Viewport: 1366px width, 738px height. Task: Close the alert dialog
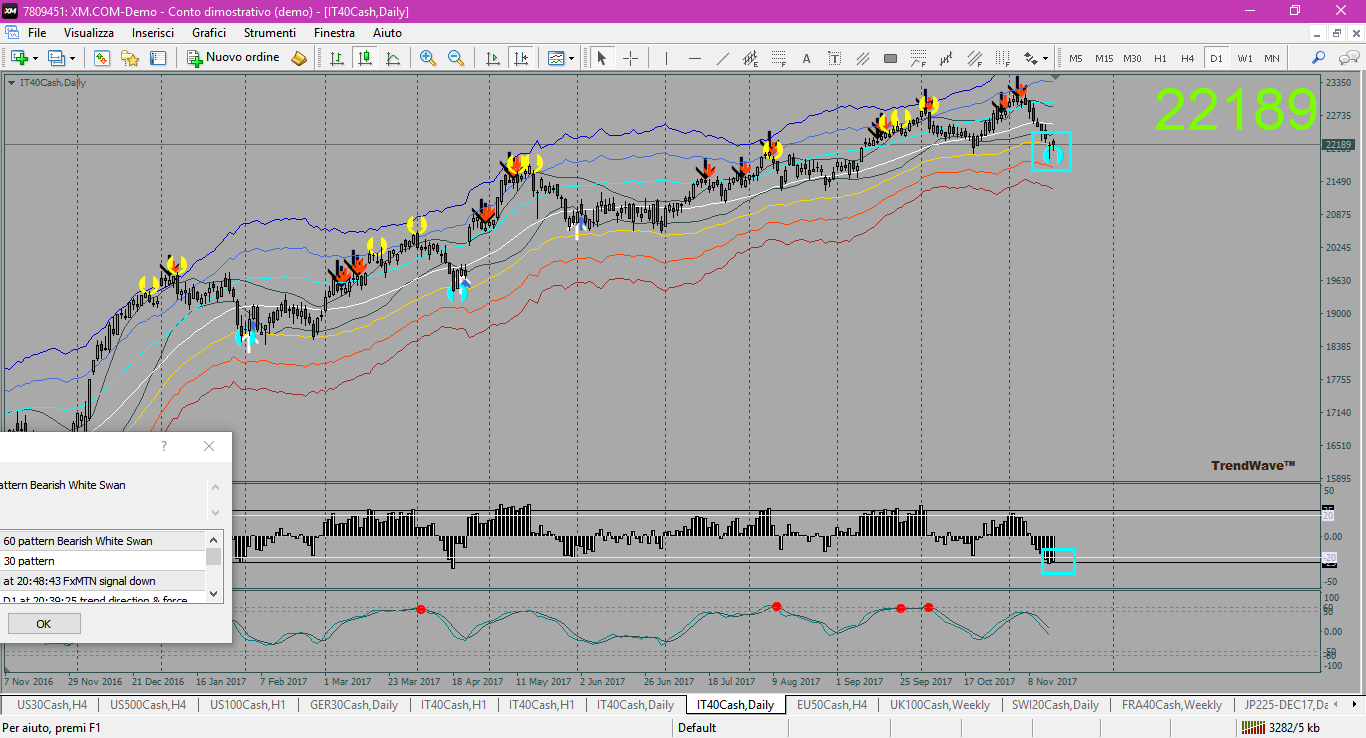209,446
